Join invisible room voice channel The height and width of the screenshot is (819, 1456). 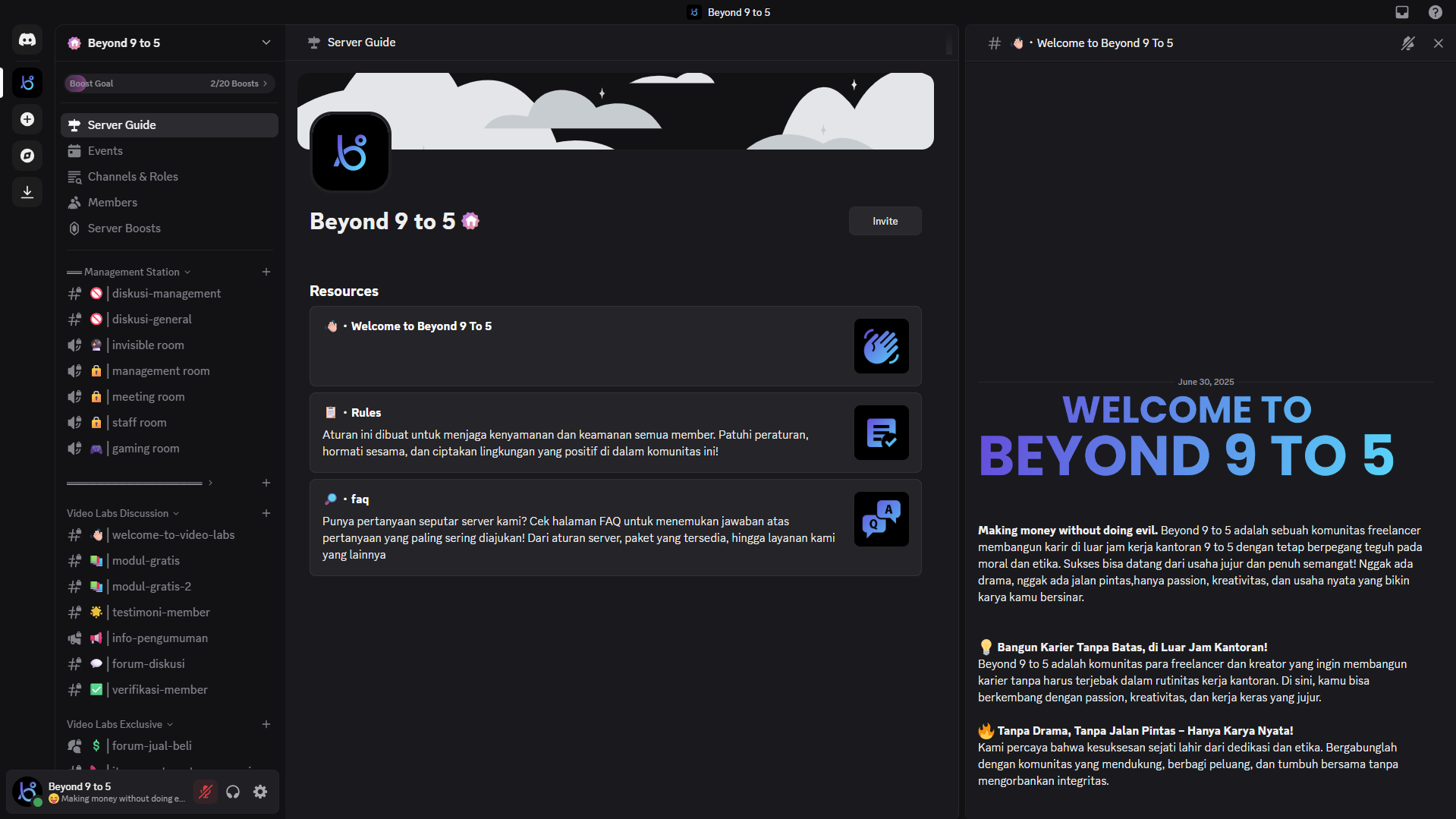point(169,345)
